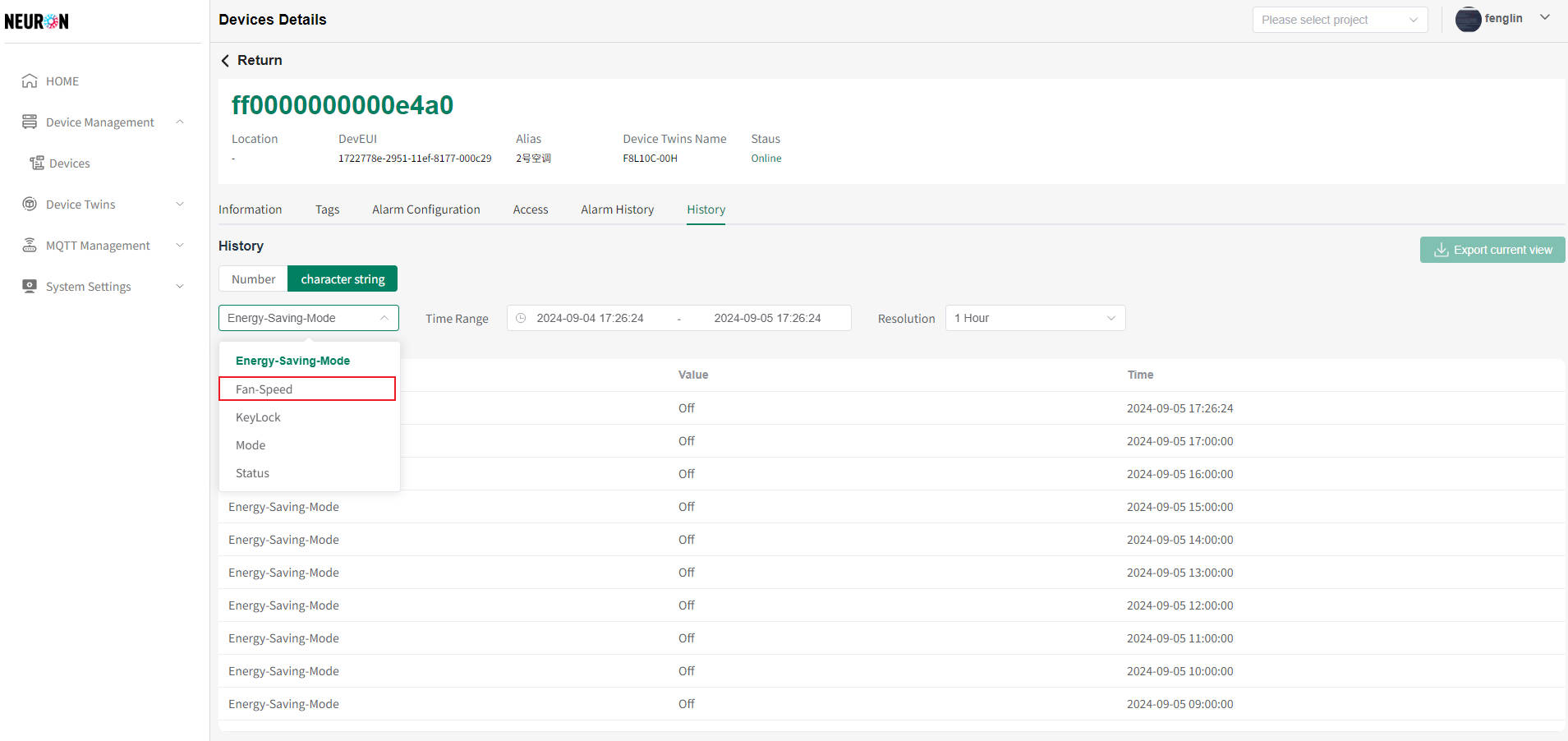Select the History tab
Image resolution: width=1568 pixels, height=741 pixels.
706,209
